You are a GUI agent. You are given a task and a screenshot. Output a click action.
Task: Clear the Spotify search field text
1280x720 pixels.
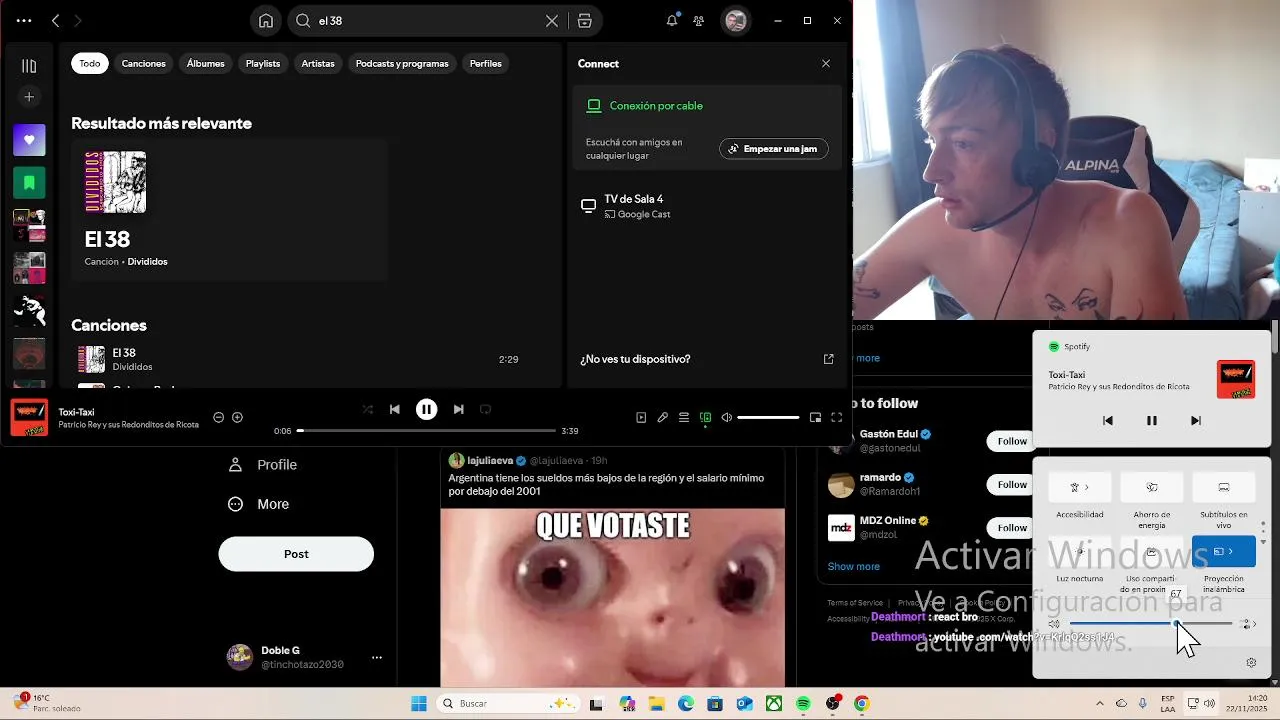[551, 21]
